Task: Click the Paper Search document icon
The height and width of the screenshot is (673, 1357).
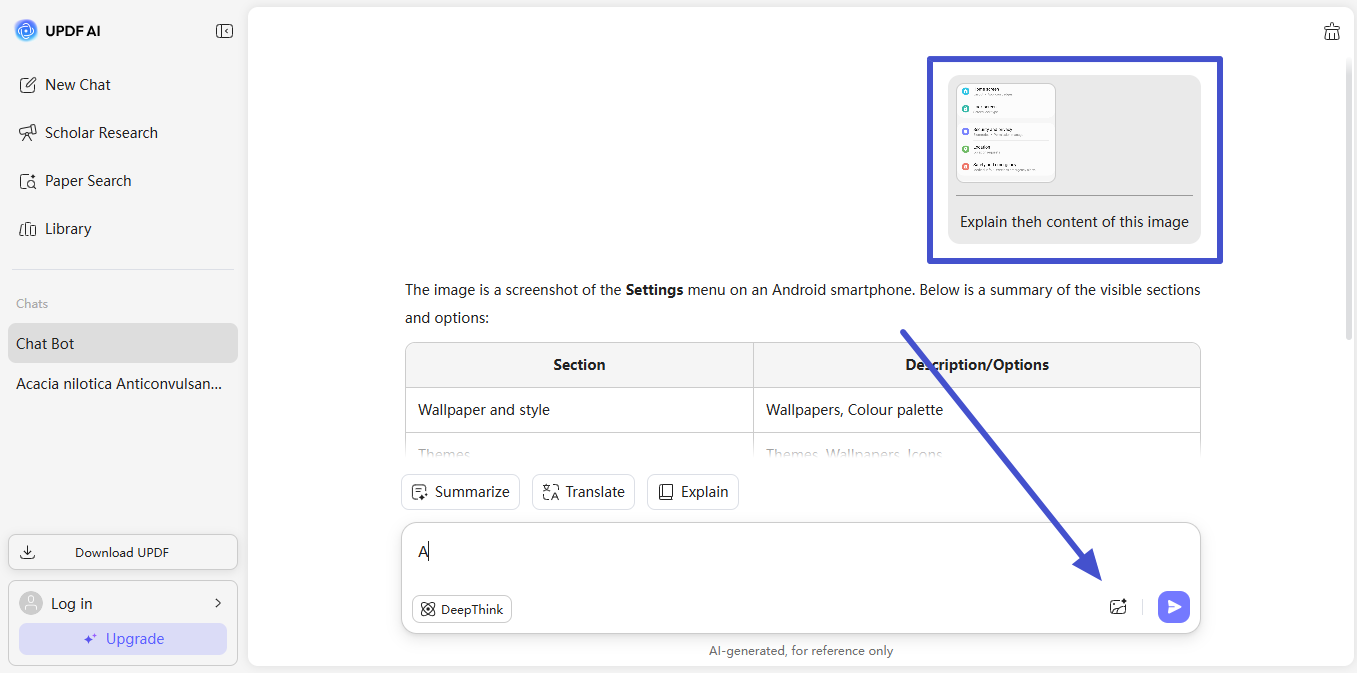Action: [x=28, y=181]
